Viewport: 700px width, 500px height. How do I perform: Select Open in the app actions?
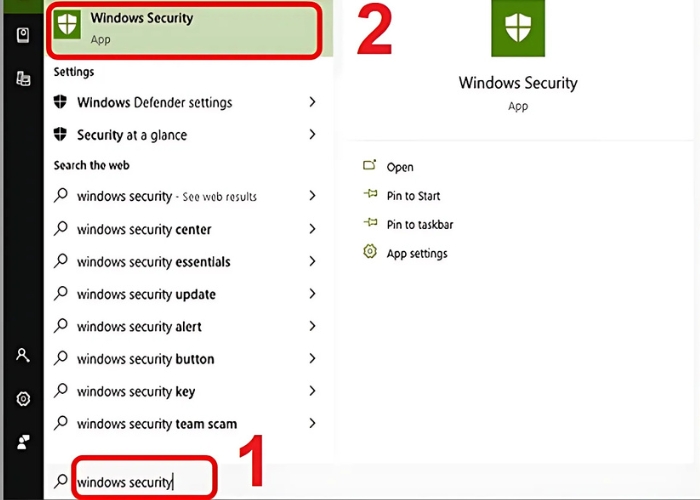pyautogui.click(x=400, y=167)
